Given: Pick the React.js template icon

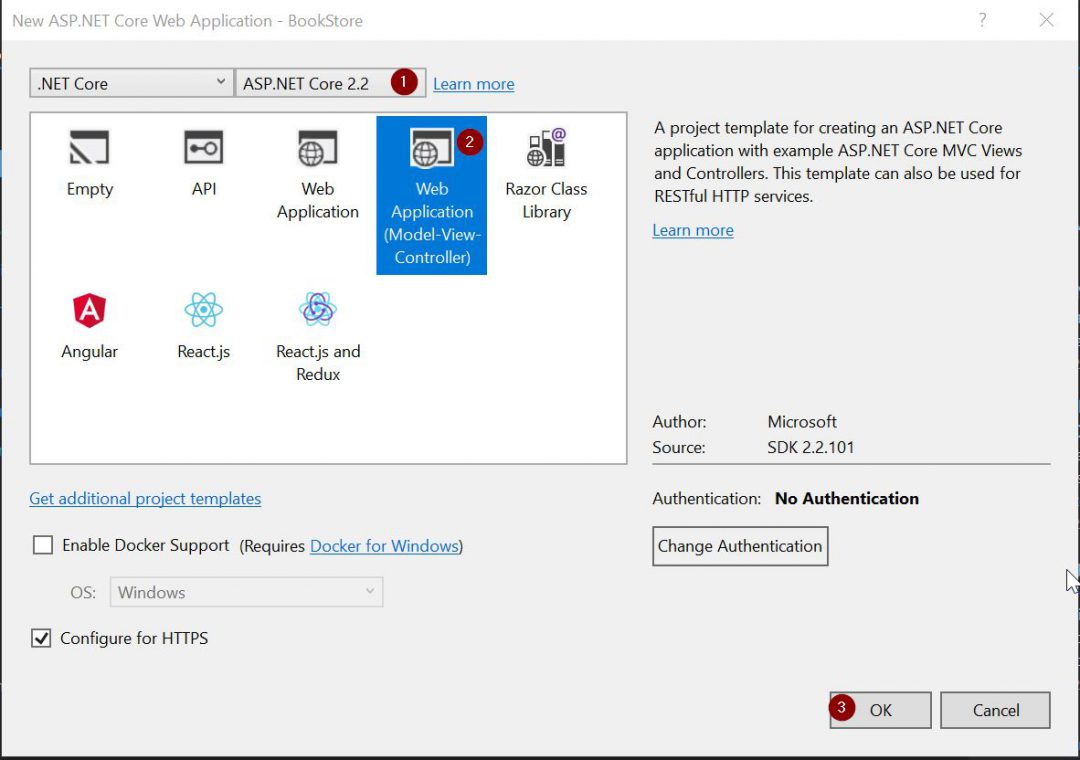Looking at the screenshot, I should point(203,311).
